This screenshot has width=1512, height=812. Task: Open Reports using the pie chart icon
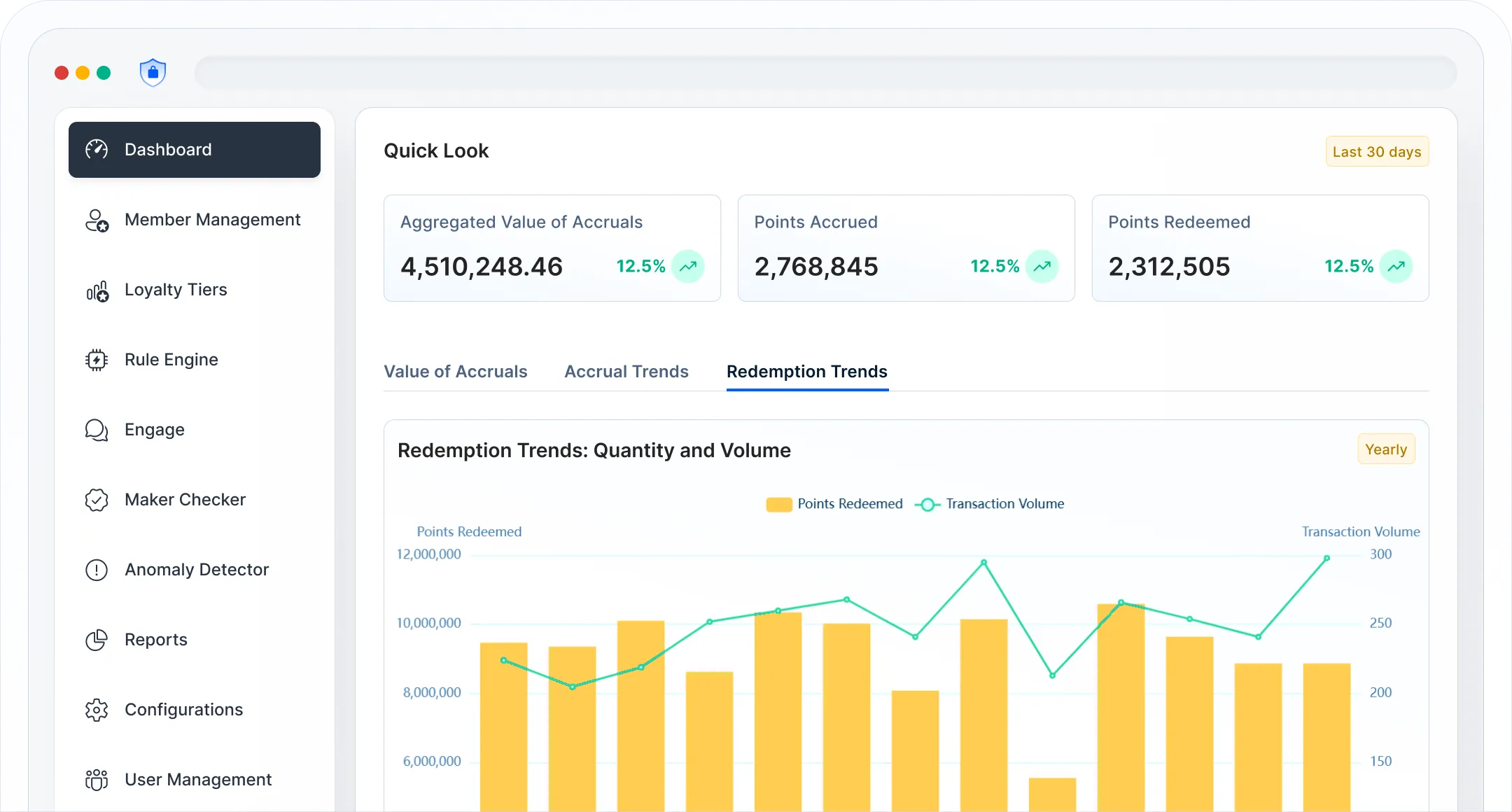[97, 640]
